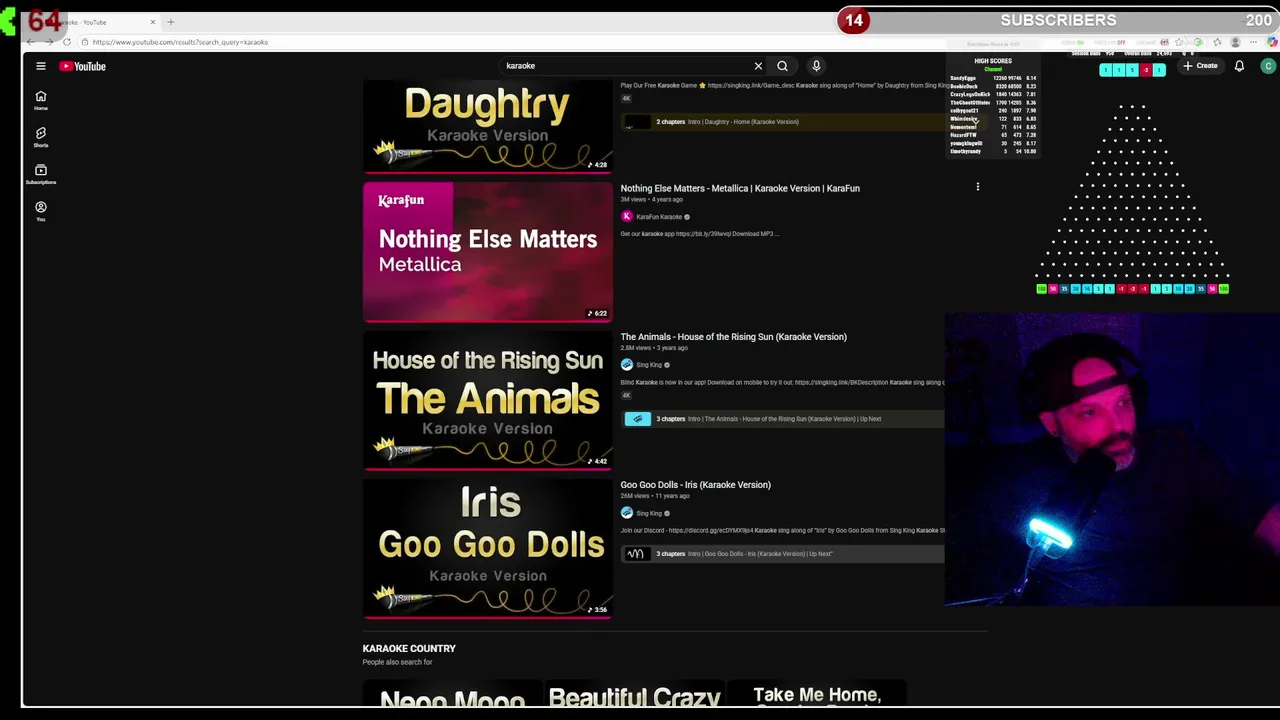Click the YouTube logo

tap(82, 66)
